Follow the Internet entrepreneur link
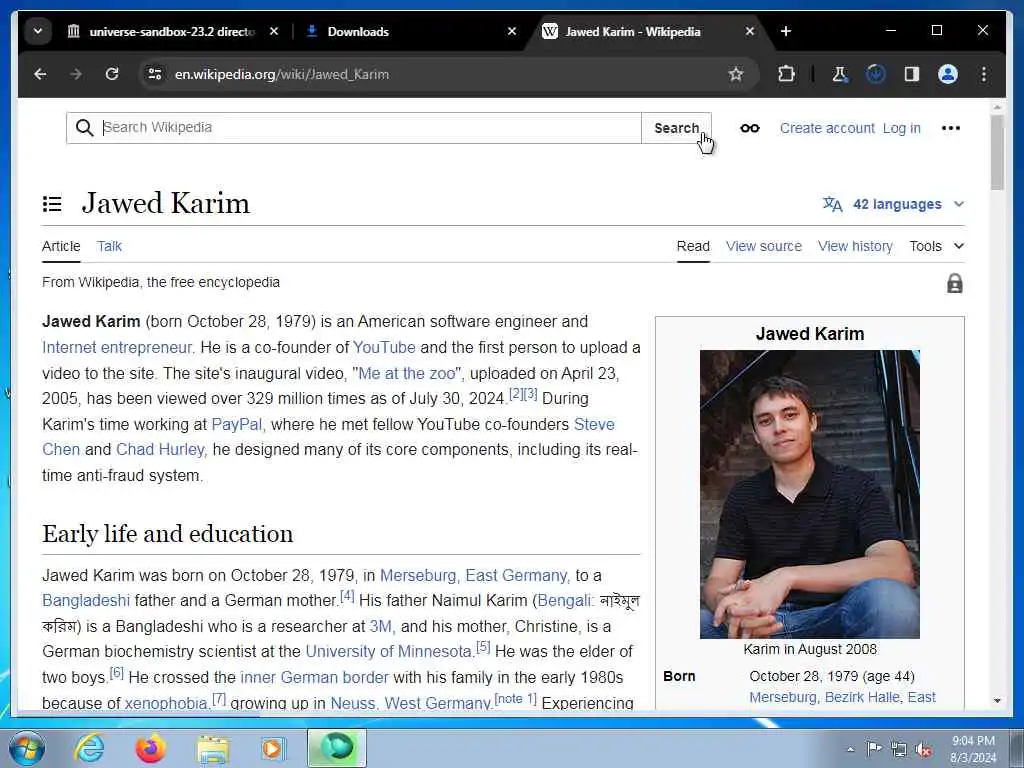The image size is (1024, 768). 117,347
